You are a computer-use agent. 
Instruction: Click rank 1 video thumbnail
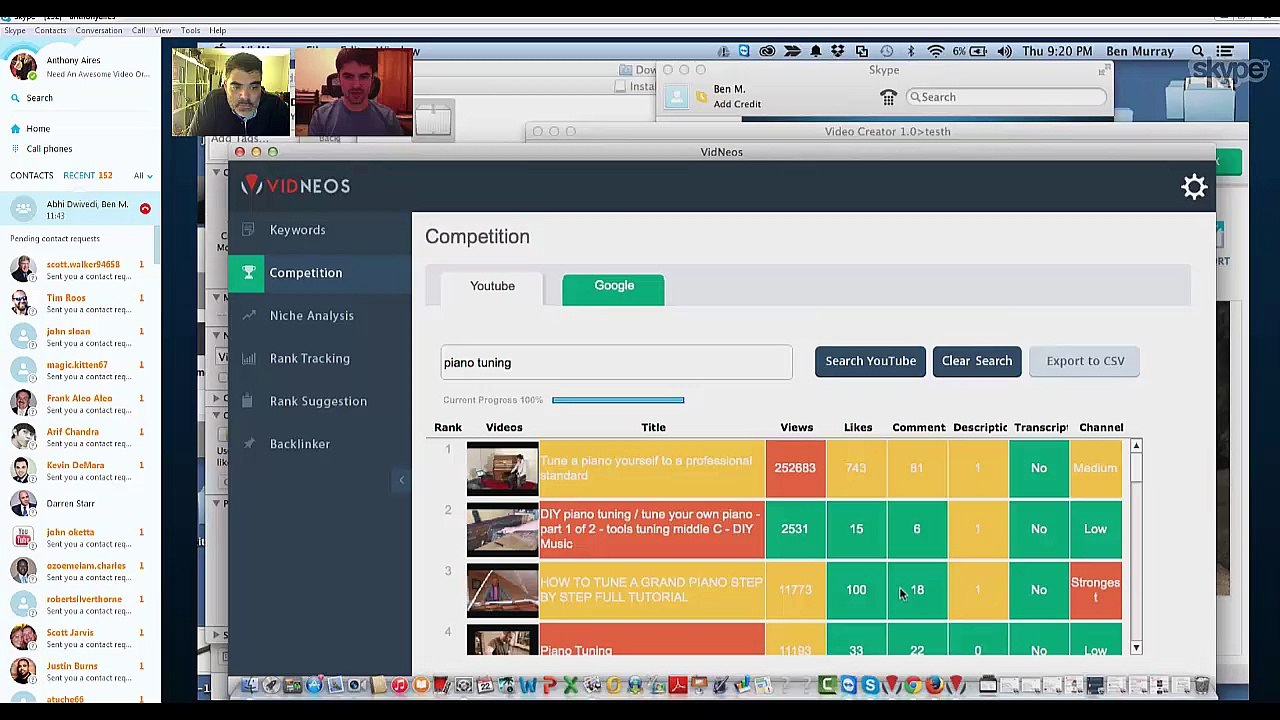pos(502,469)
